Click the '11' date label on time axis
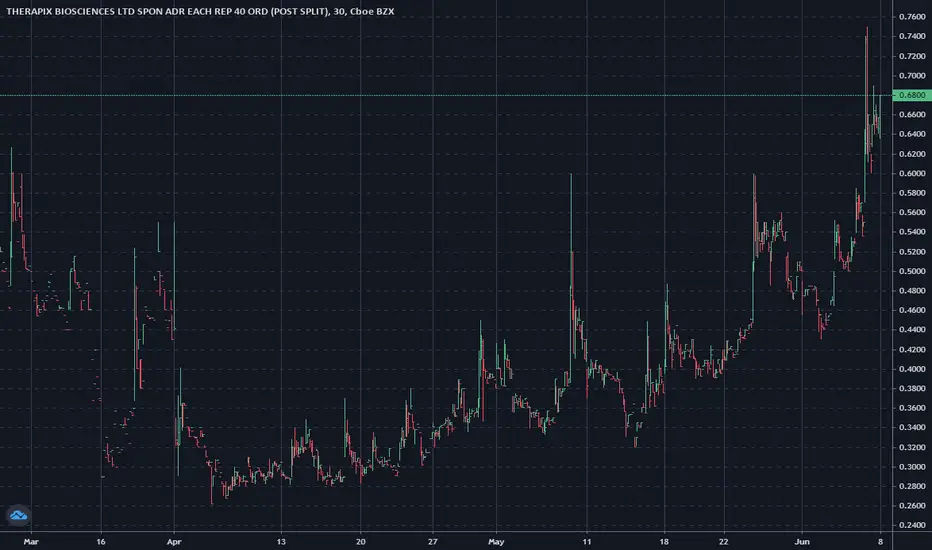This screenshot has width=932, height=550. [587, 542]
